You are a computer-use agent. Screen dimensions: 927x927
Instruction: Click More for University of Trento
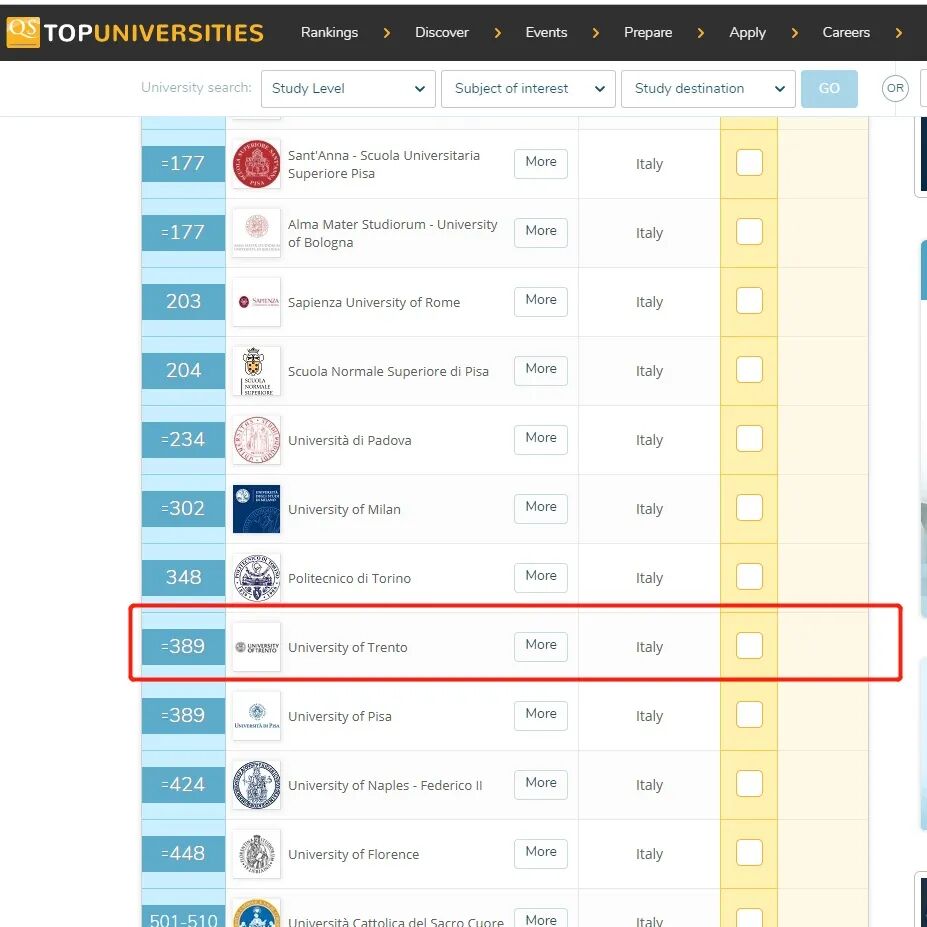540,646
